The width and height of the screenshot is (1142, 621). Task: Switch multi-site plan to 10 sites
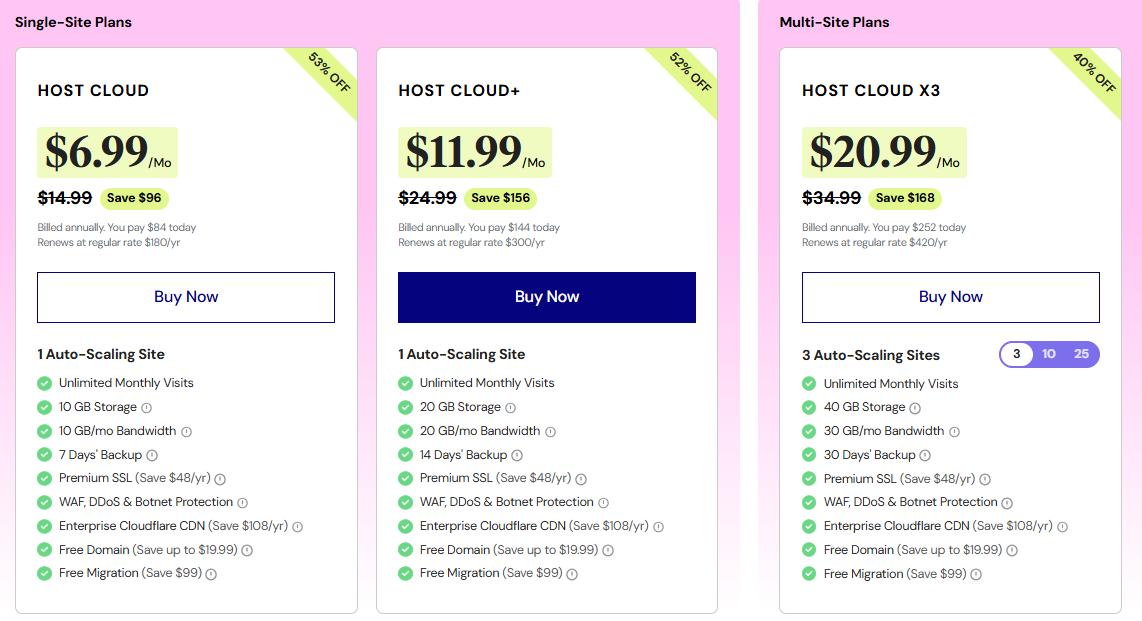point(1049,354)
